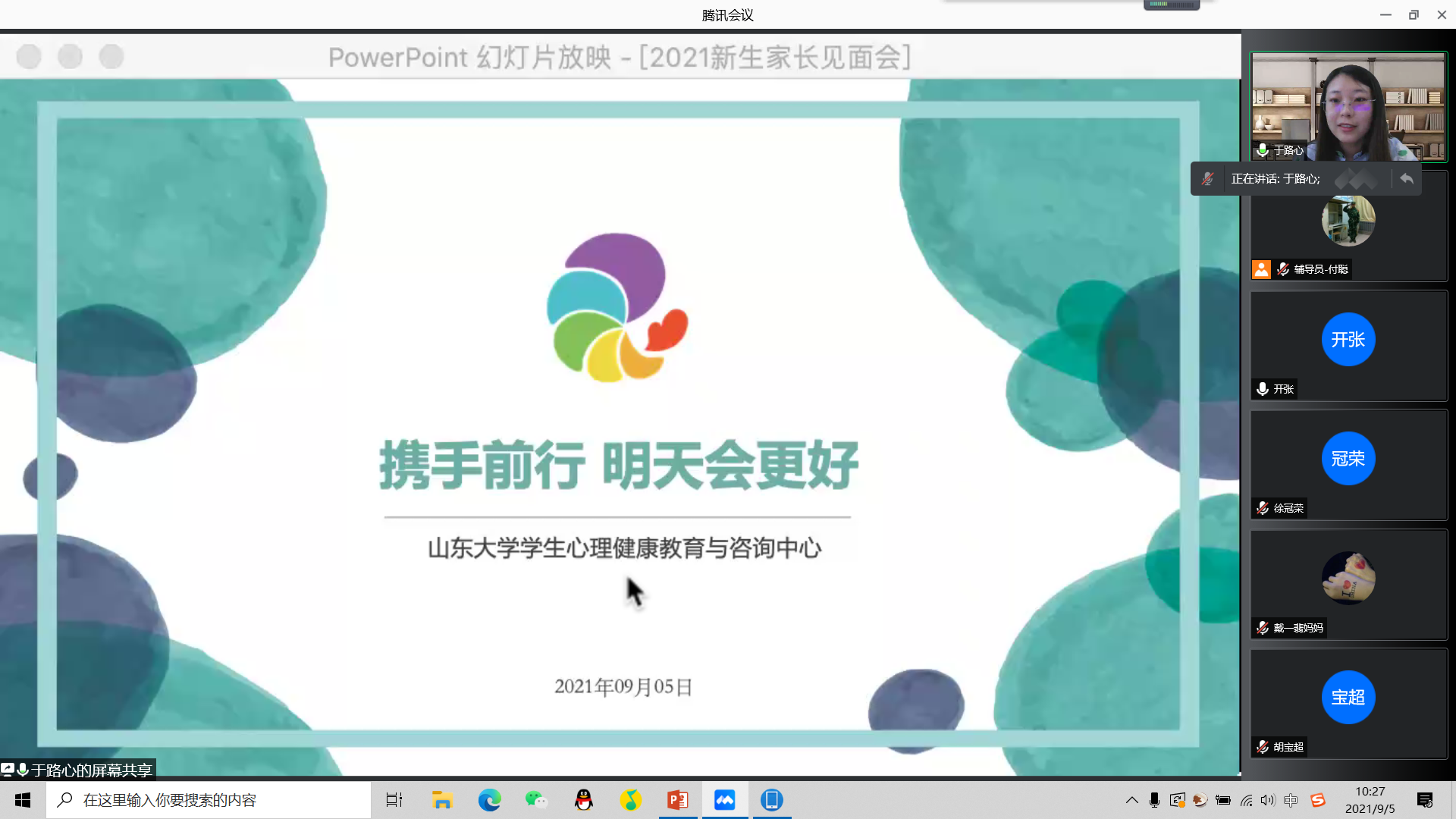Open Microsoft Edge from taskbar

click(489, 800)
